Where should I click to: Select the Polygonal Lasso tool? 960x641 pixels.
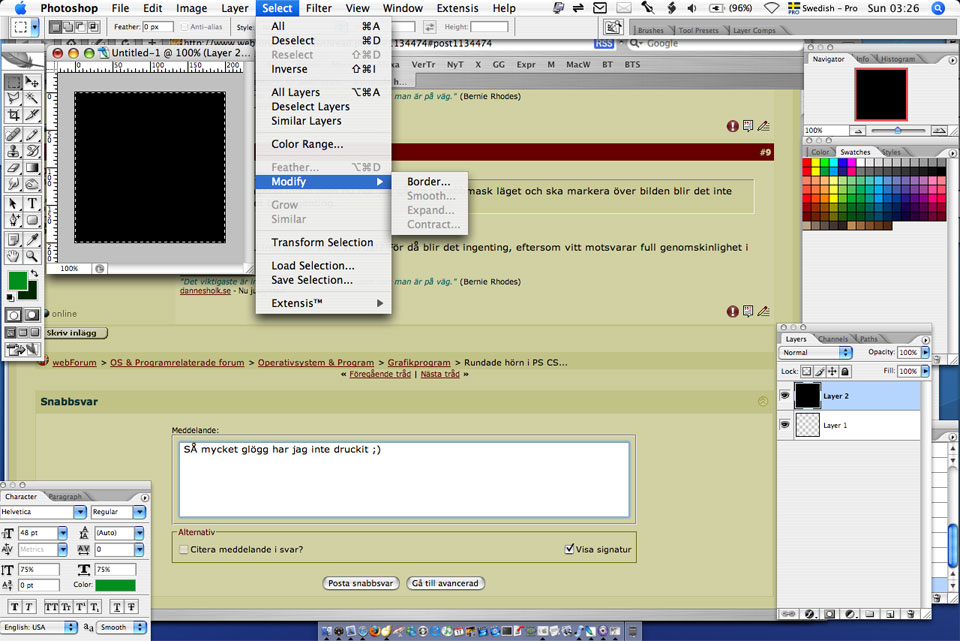click(13, 99)
